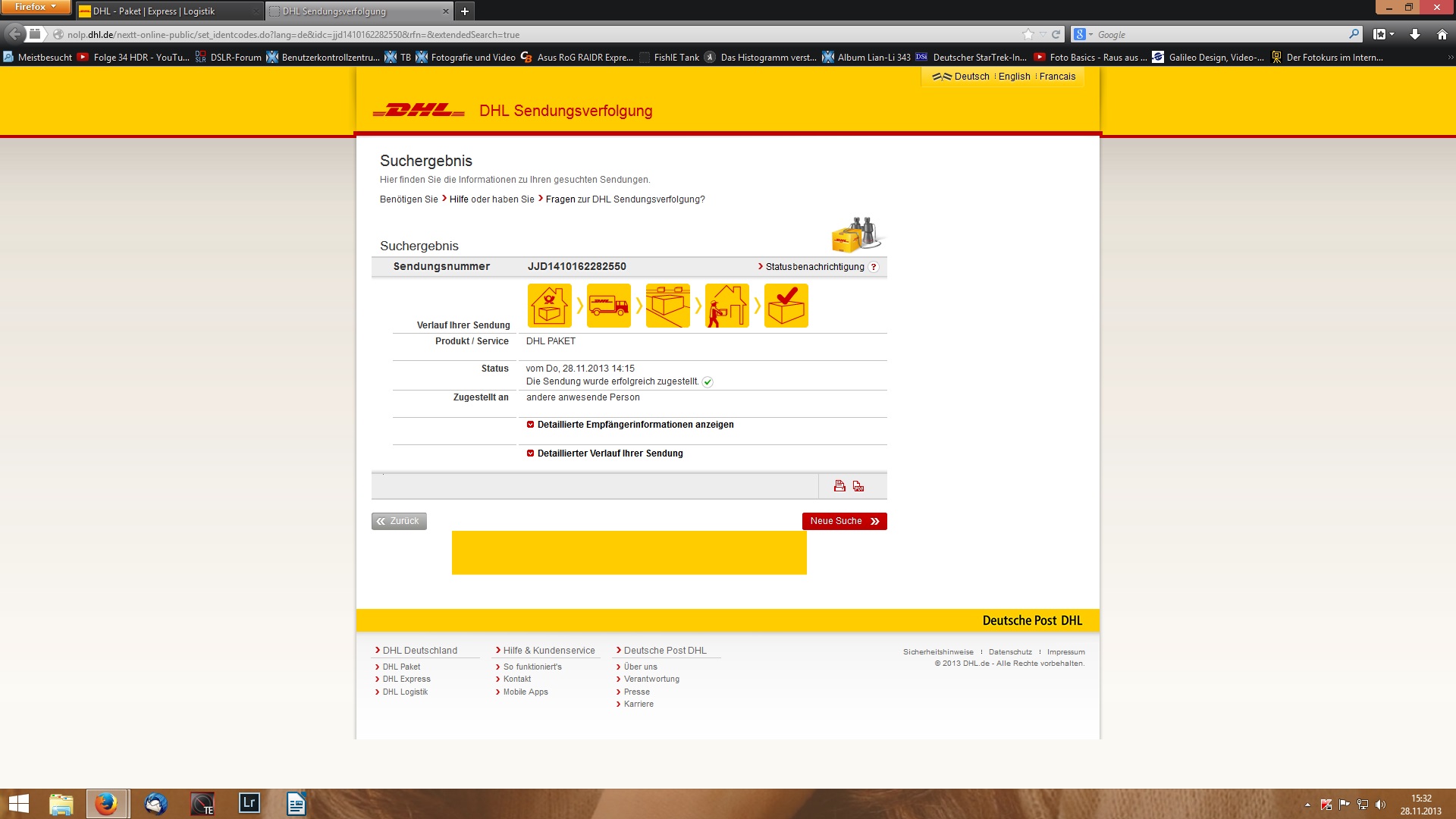Viewport: 1456px width, 819px height.
Task: Click the DHL delivery truck step icon
Action: (x=609, y=306)
